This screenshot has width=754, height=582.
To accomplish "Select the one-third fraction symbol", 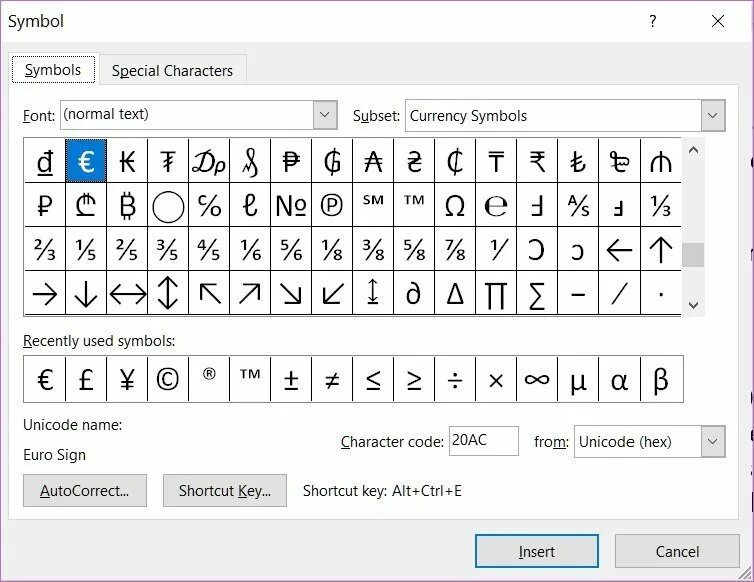I will (x=661, y=205).
